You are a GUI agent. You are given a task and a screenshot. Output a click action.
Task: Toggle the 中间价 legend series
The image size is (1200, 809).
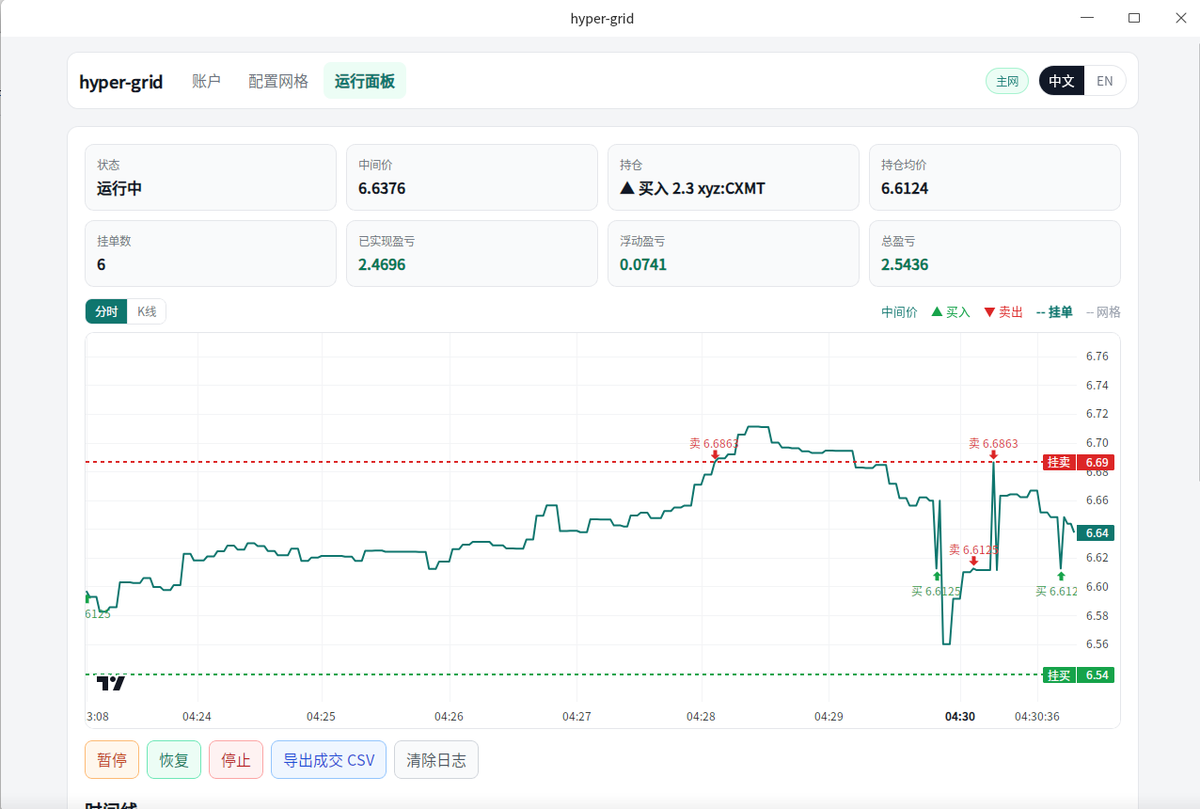899,312
